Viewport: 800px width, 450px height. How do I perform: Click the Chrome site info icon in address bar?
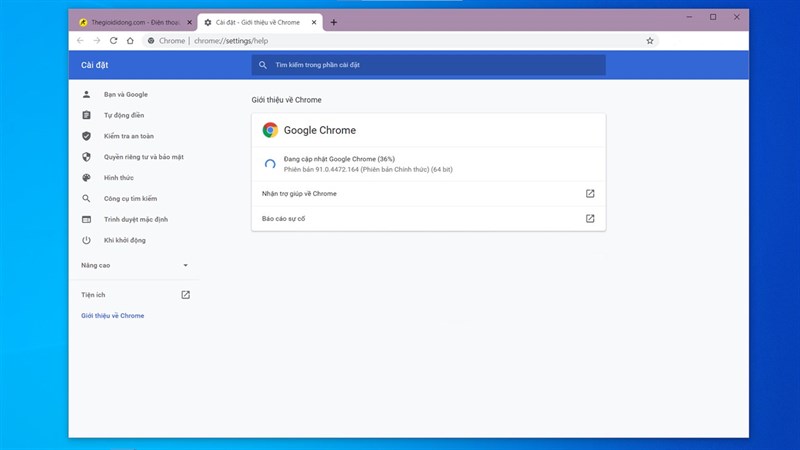click(x=151, y=41)
